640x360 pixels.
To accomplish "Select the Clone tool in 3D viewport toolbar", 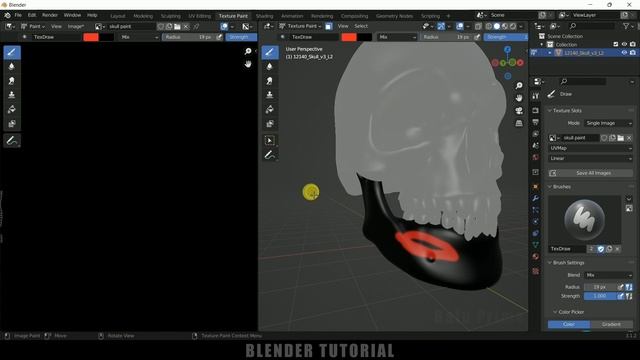I will pyautogui.click(x=270, y=95).
